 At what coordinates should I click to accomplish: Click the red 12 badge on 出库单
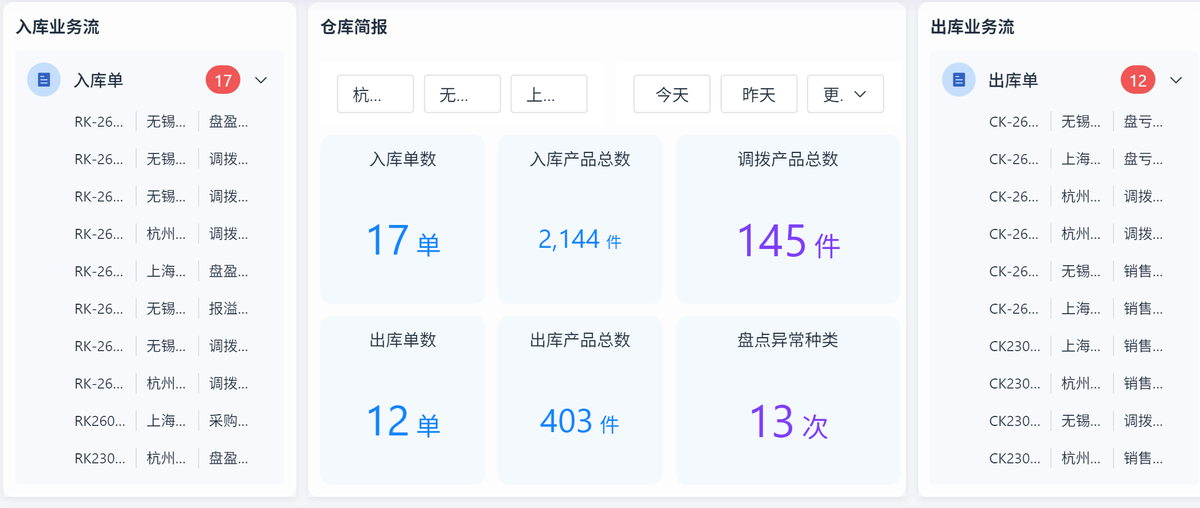coord(1138,80)
